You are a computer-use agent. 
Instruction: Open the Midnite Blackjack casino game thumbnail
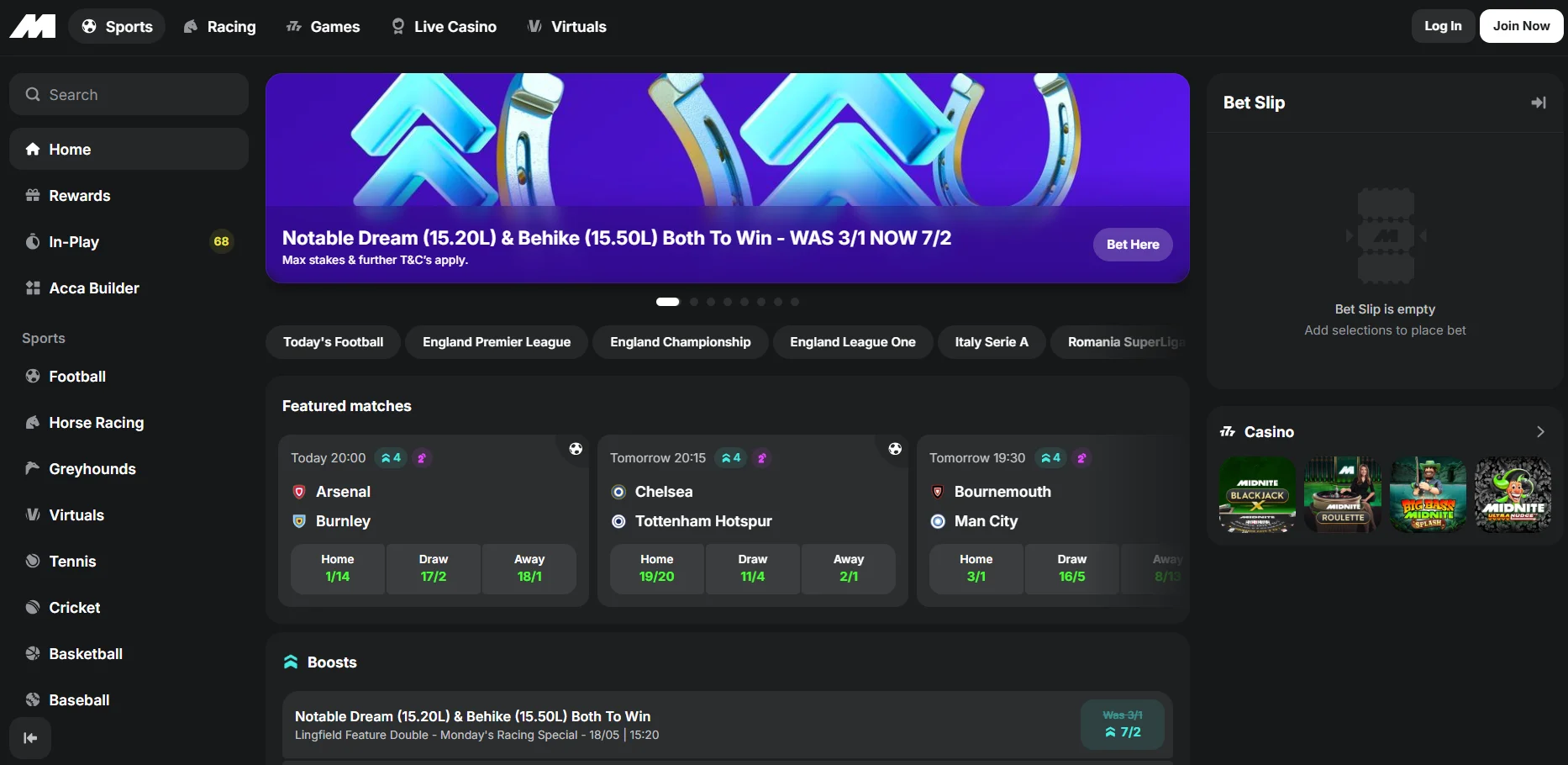pos(1258,495)
